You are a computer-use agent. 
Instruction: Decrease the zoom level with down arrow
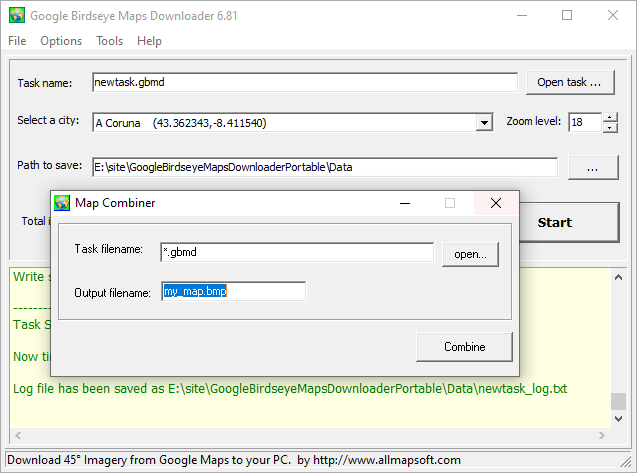(610, 128)
